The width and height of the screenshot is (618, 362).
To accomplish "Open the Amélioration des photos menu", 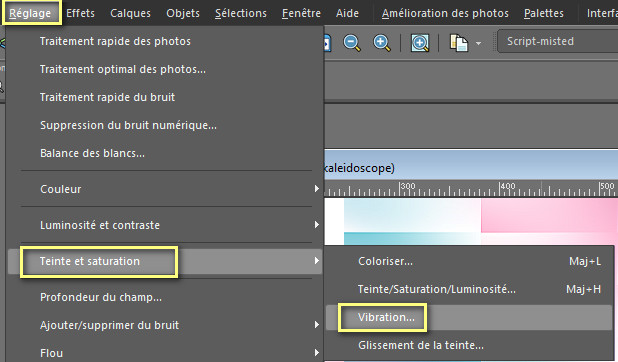I will (x=445, y=13).
